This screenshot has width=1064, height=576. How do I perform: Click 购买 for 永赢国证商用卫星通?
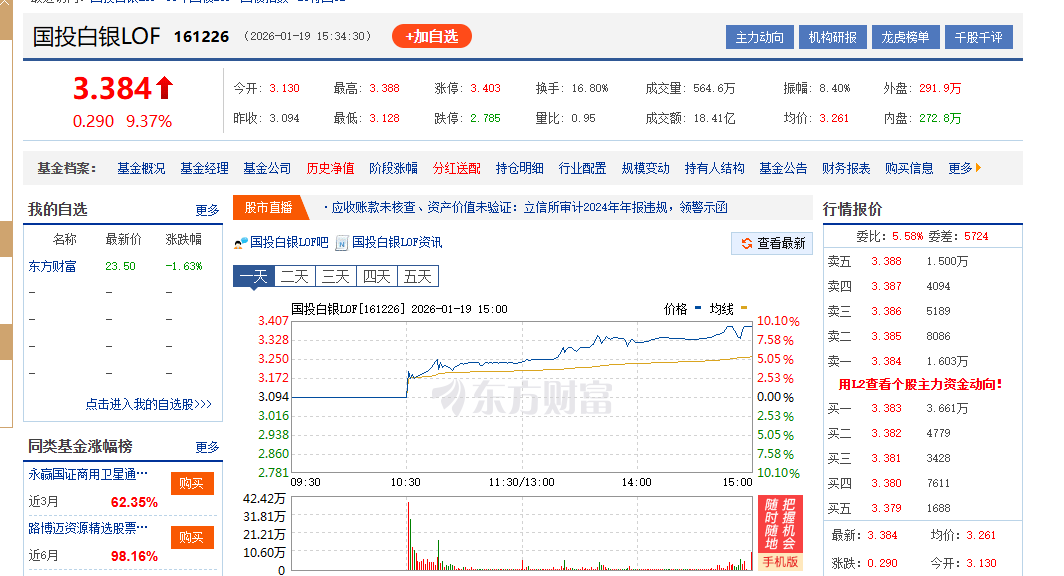(x=192, y=483)
